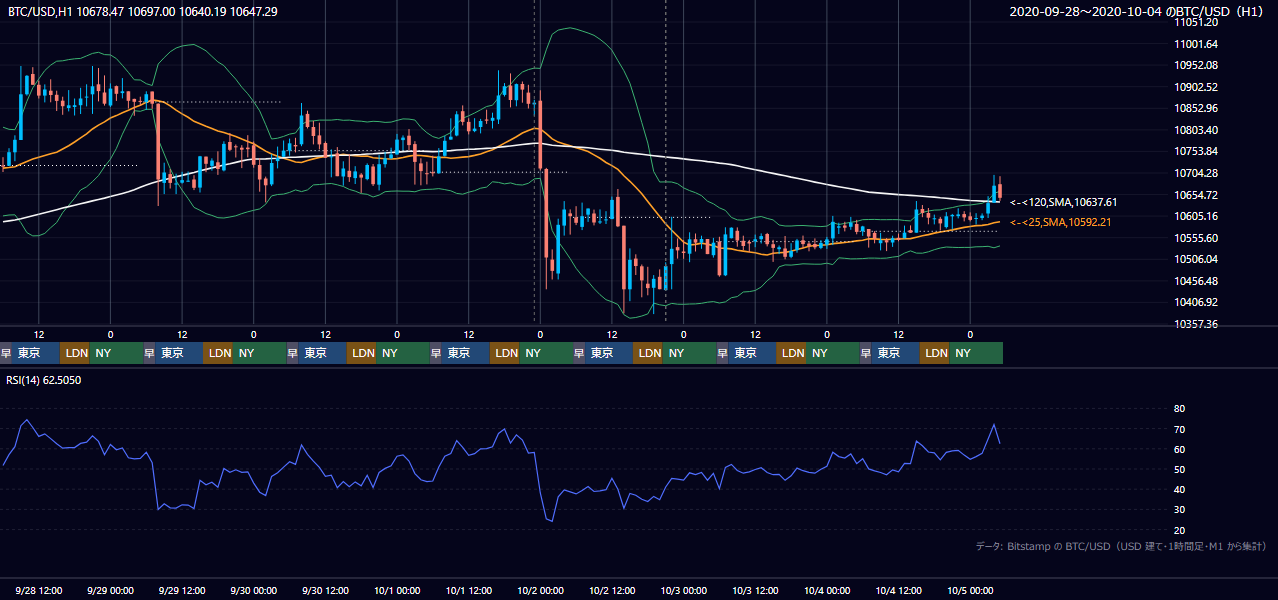Click the BTC/USD,H1 OHLC header text
This screenshot has width=1278, height=600.
pyautogui.click(x=143, y=11)
